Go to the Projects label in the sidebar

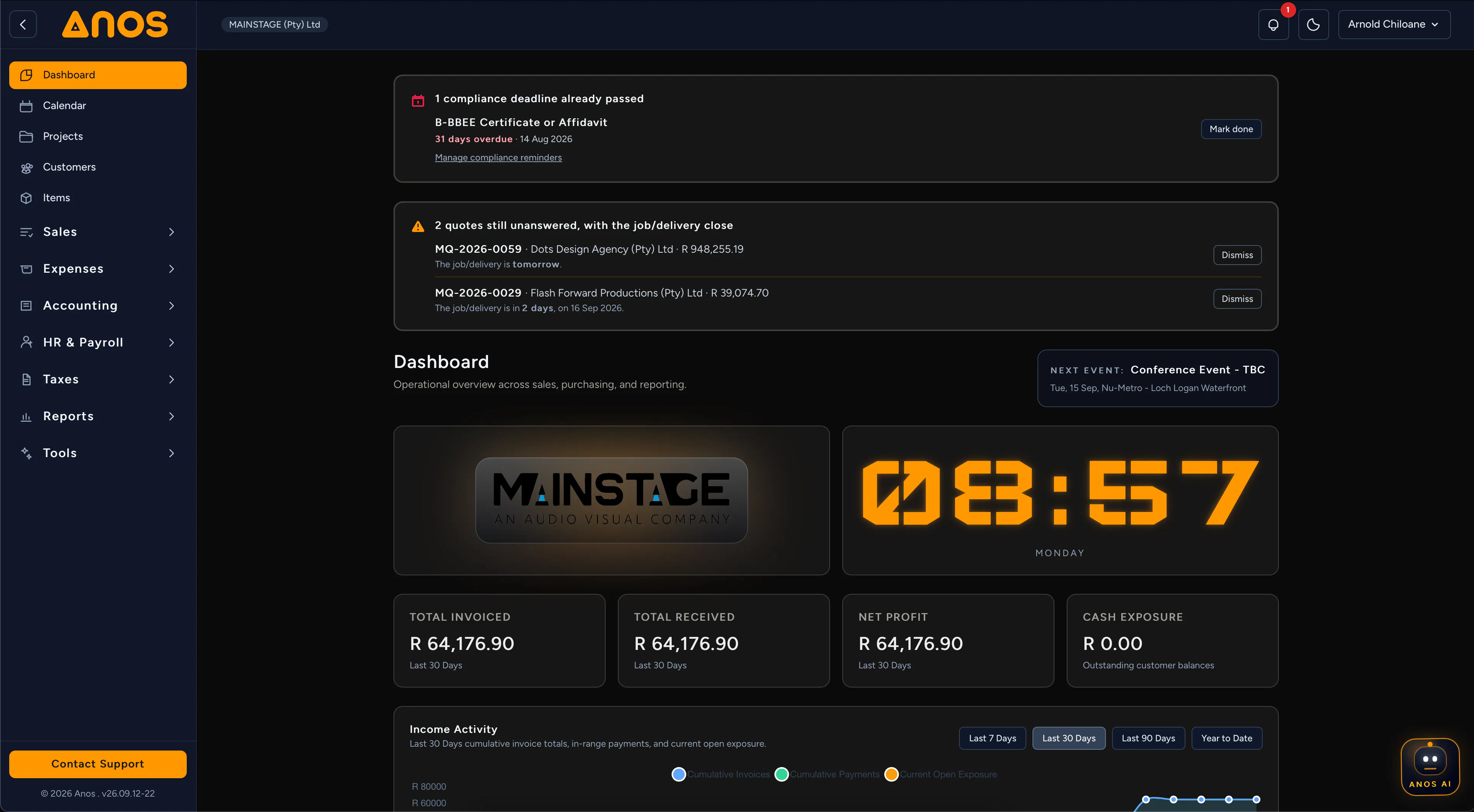point(63,137)
